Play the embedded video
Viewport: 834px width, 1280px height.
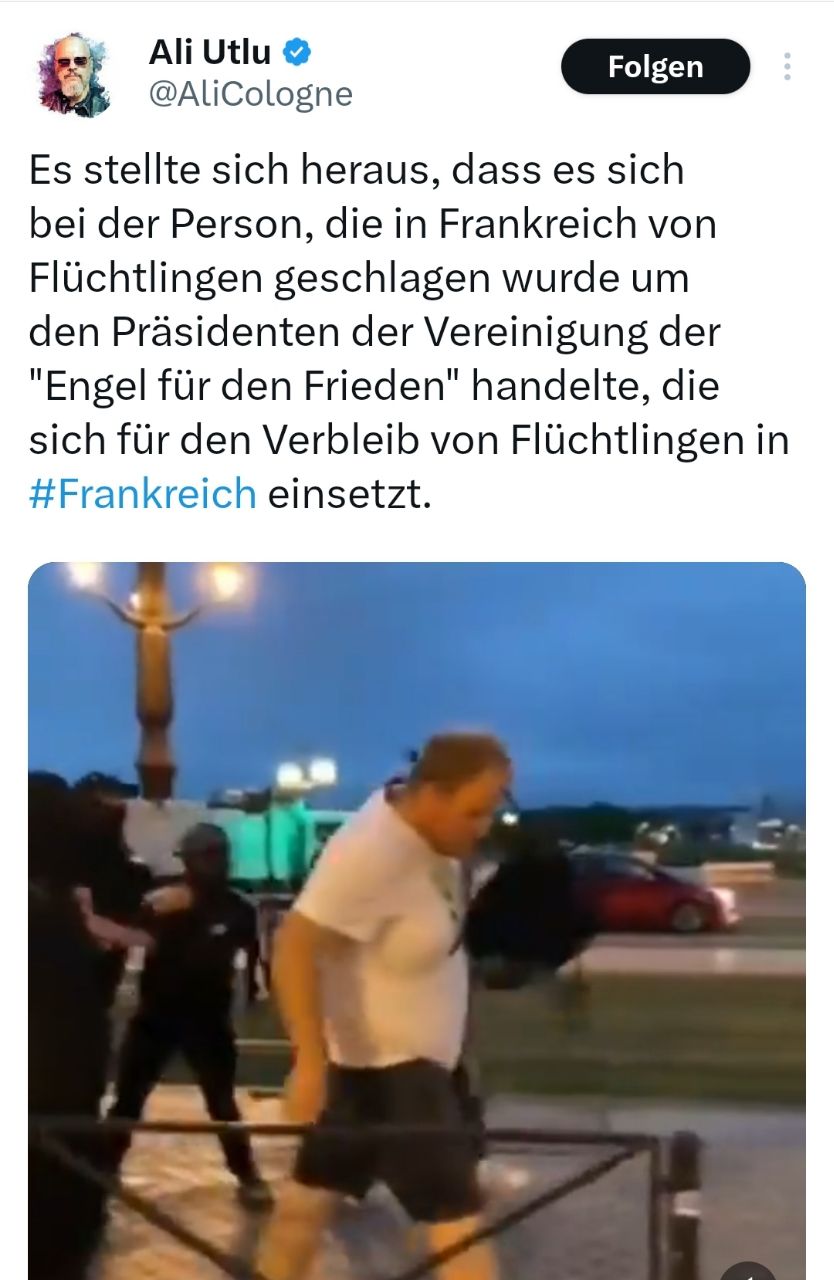[x=416, y=921]
